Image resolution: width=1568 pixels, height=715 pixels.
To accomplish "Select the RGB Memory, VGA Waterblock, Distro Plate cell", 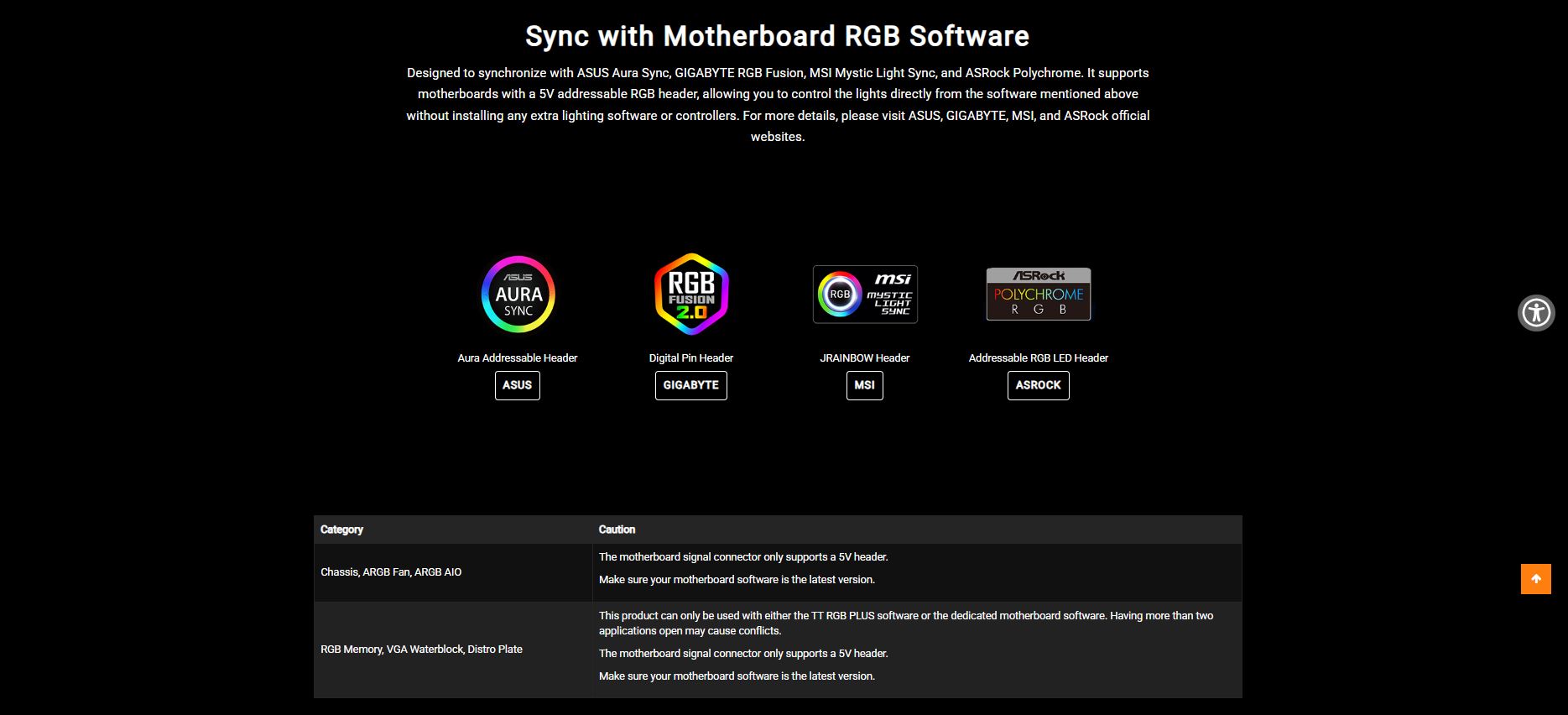I will [x=453, y=650].
